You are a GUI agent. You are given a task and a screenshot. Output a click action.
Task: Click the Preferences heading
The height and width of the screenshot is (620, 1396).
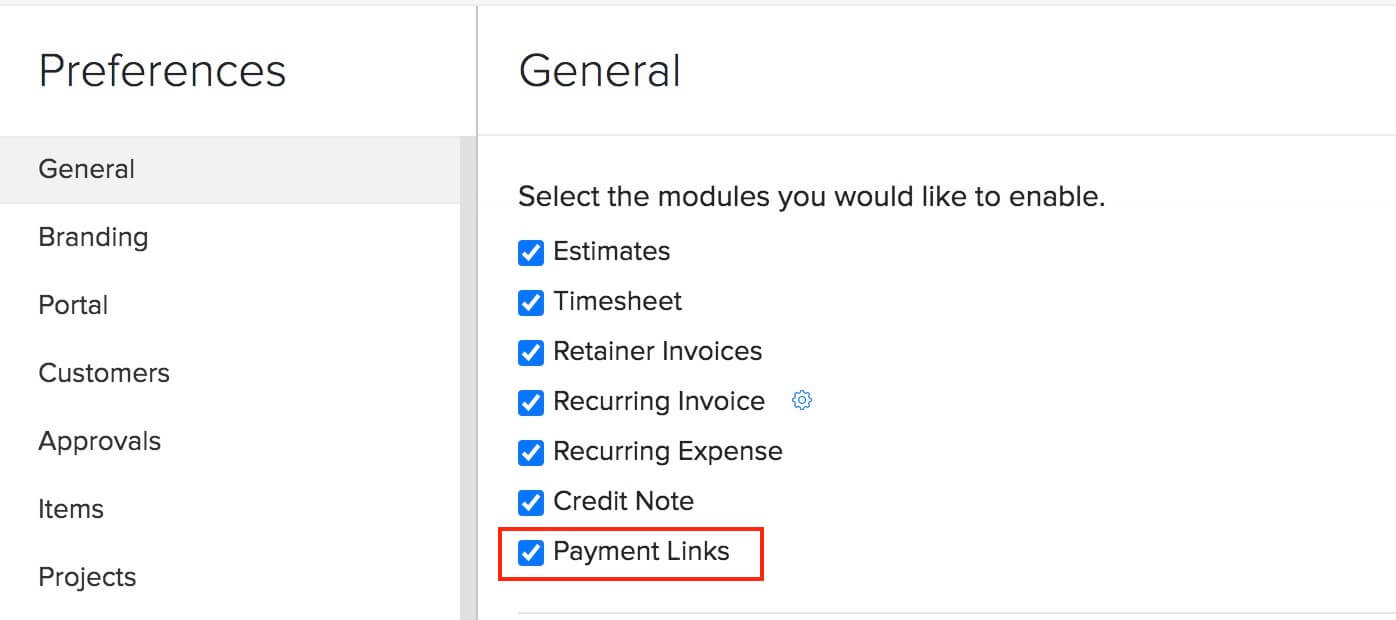[x=162, y=70]
